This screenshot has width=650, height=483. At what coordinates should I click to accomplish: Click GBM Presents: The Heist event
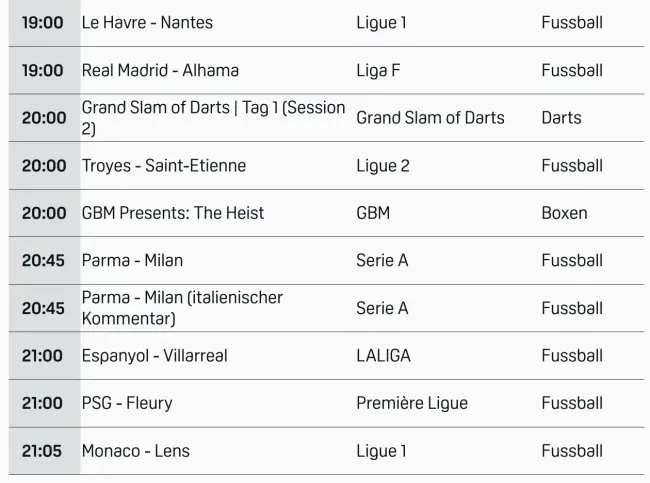[x=172, y=213]
